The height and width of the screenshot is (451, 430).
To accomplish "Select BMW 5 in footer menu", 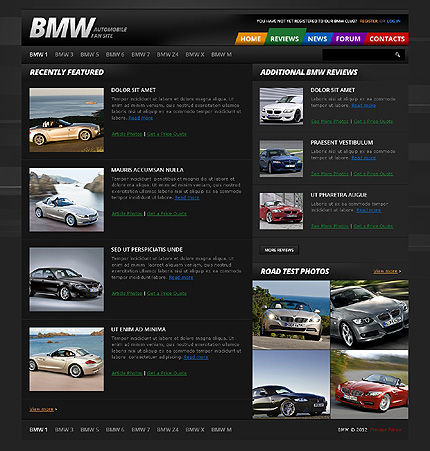I will (90, 430).
